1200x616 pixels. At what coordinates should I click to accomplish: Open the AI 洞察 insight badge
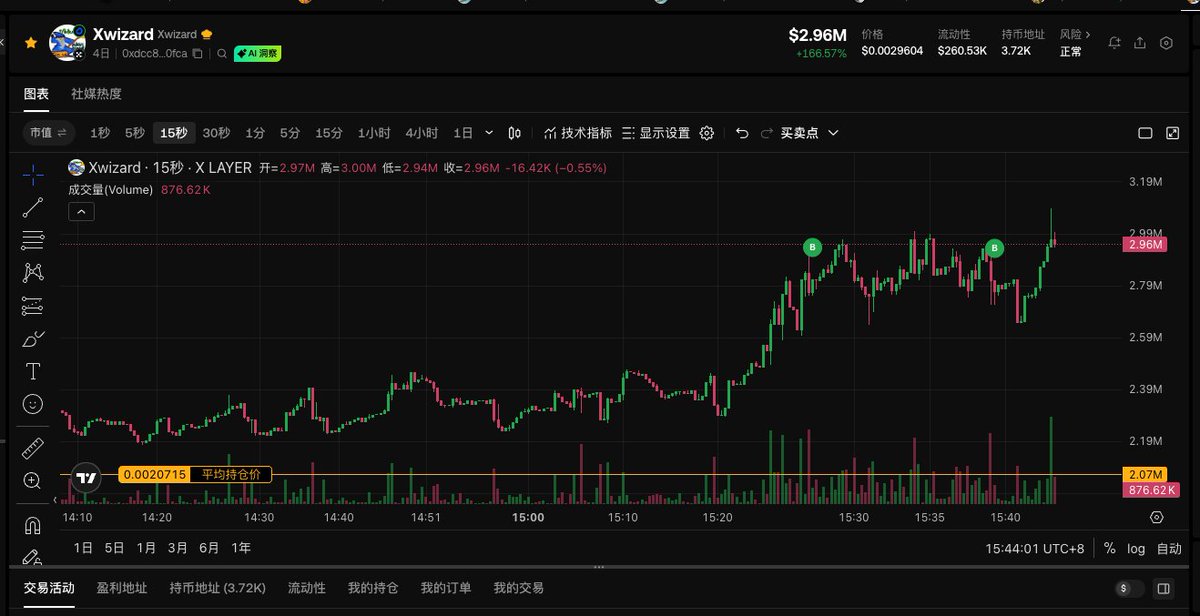[x=257, y=54]
